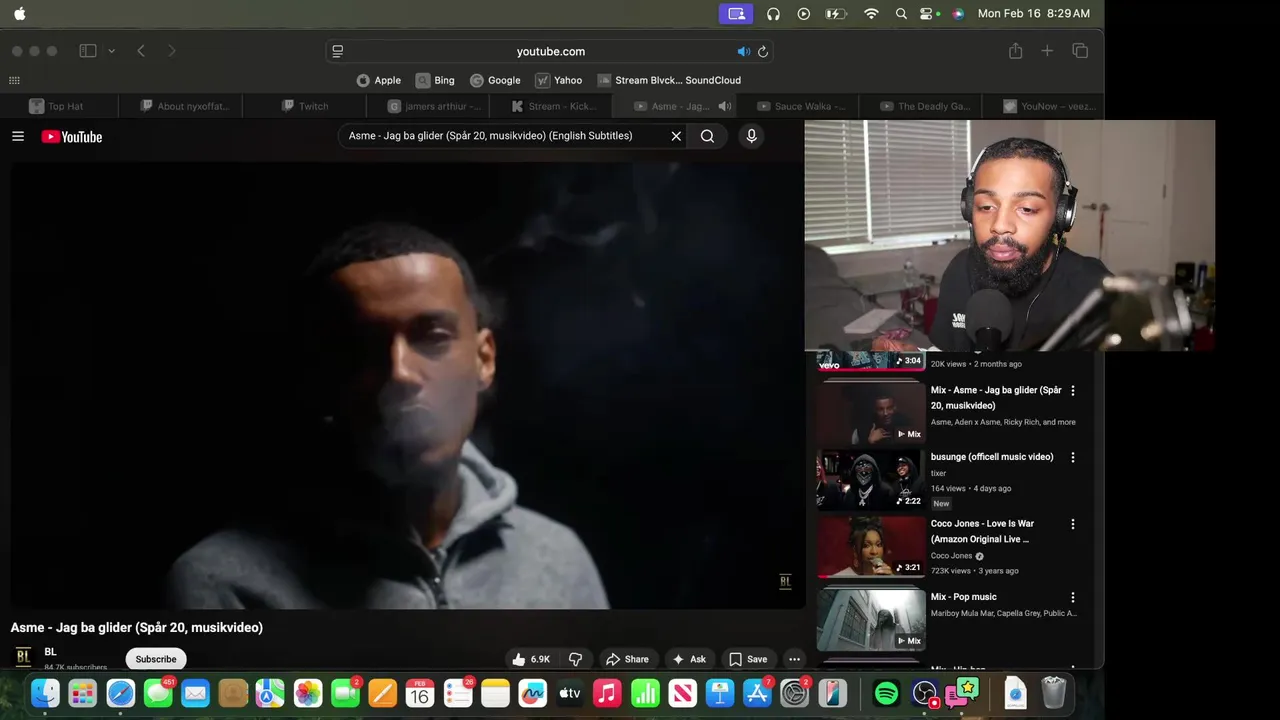
Task: Open more actions ellipsis under video
Action: (x=794, y=659)
